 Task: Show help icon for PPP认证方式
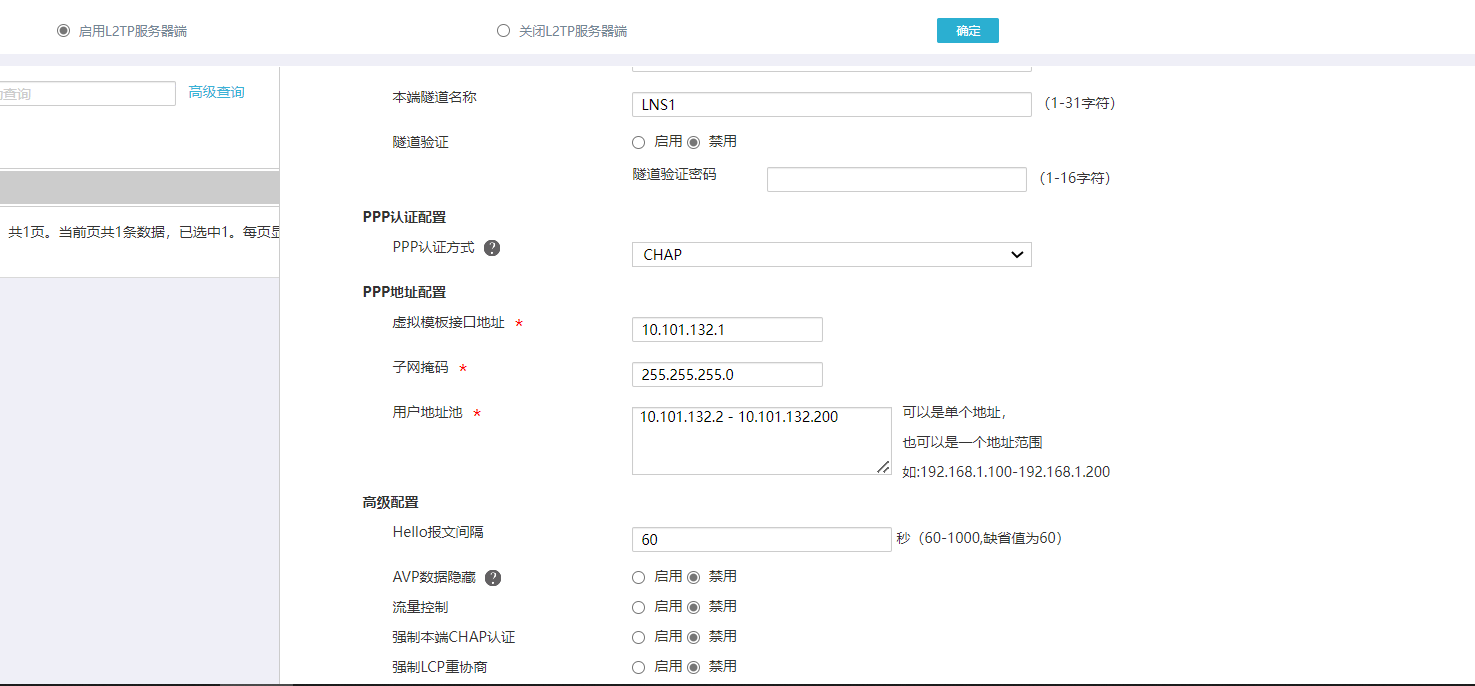[x=492, y=247]
